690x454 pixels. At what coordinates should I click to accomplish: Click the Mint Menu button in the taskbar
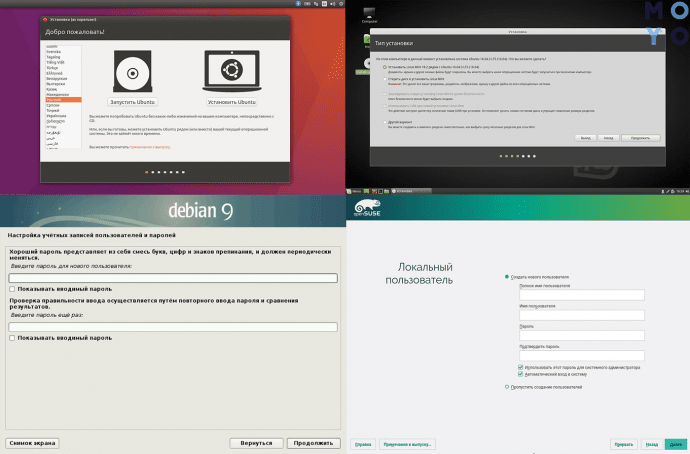(x=354, y=191)
